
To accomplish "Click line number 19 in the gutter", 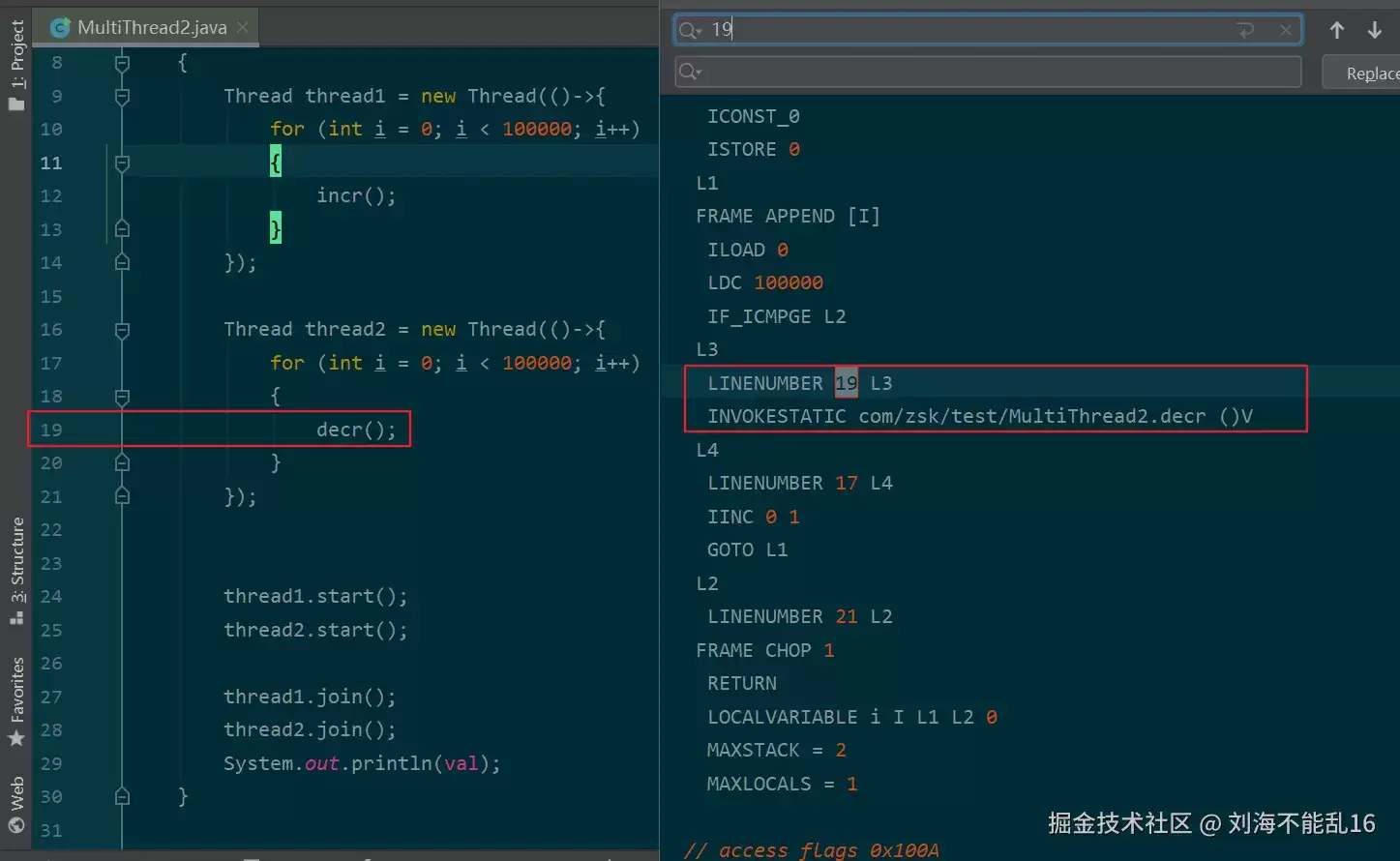I will (51, 430).
